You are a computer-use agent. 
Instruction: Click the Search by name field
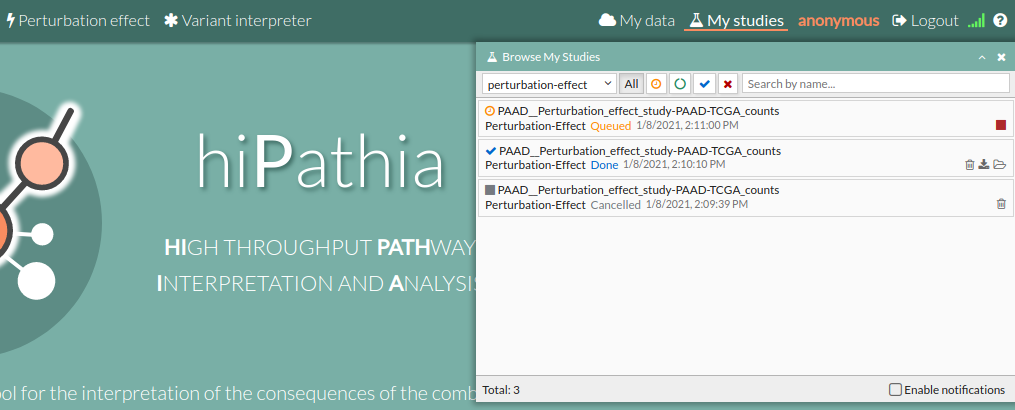875,84
